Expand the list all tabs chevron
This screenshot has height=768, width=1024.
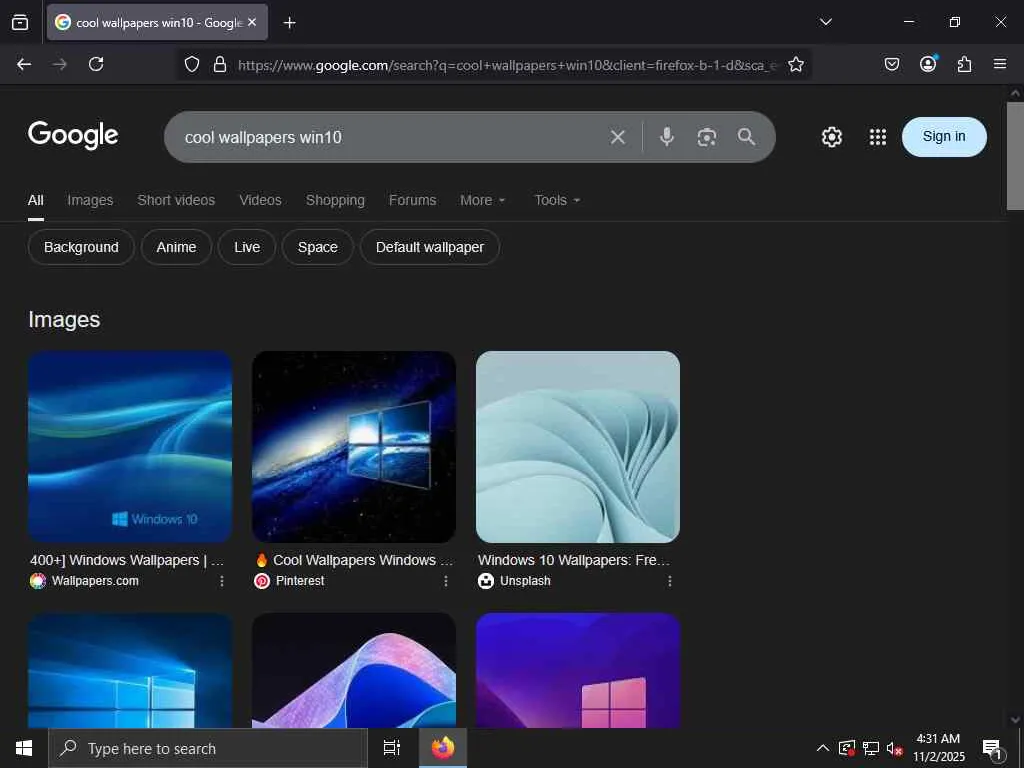(x=825, y=22)
